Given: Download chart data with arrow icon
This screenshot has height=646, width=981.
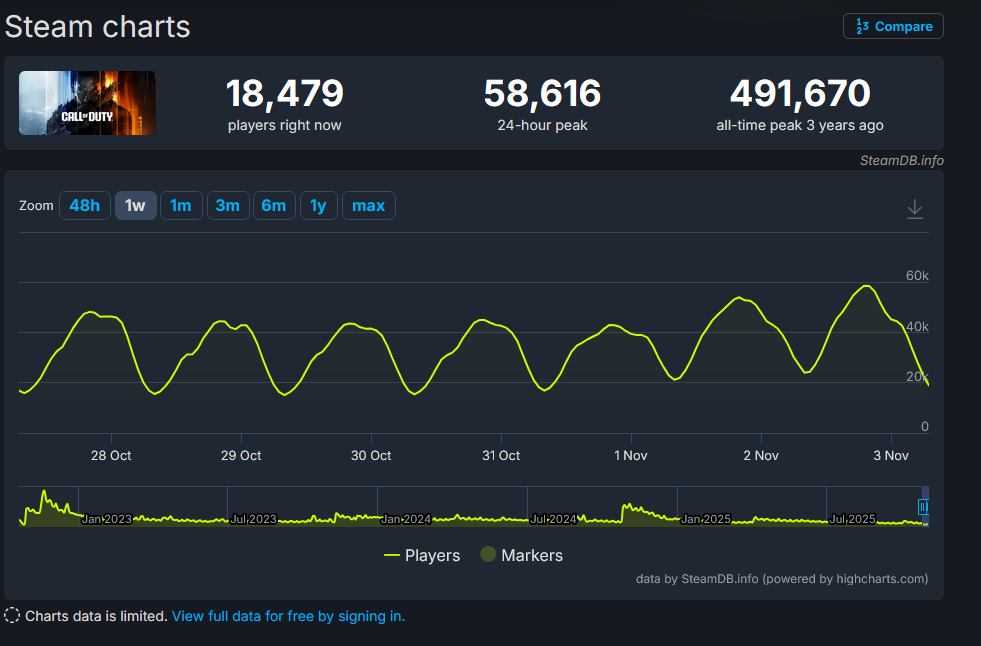Looking at the screenshot, I should pyautogui.click(x=915, y=208).
